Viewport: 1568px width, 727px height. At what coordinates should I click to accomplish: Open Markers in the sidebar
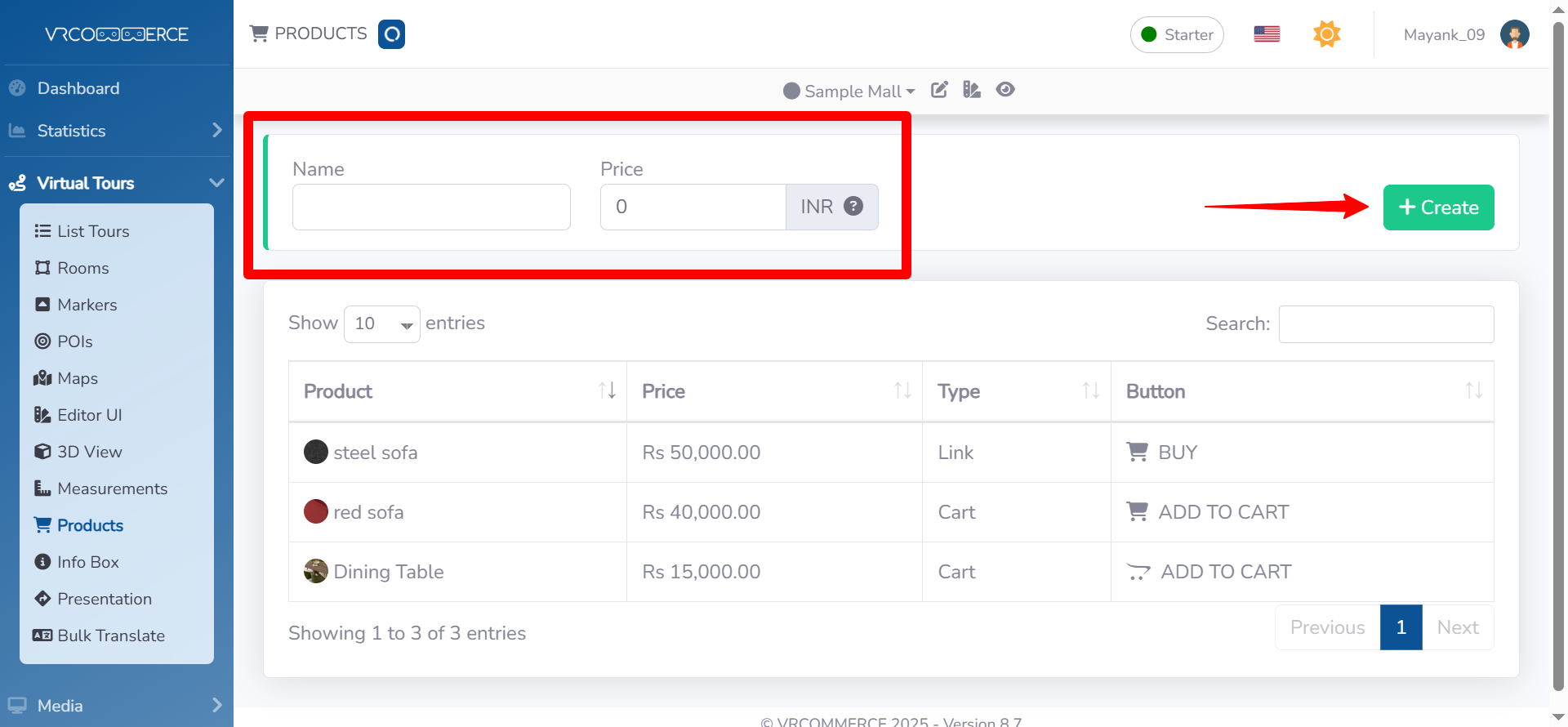pos(87,305)
